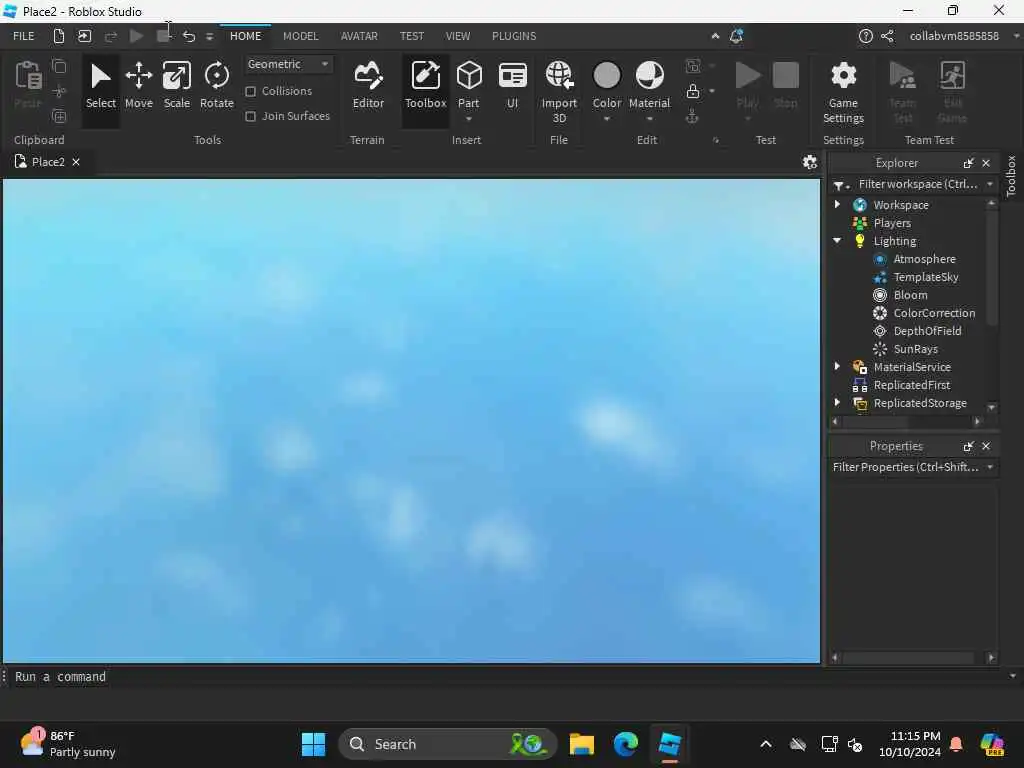The image size is (1024, 768).
Task: Click the Undo arrow in quick access bar
Action: [189, 36]
